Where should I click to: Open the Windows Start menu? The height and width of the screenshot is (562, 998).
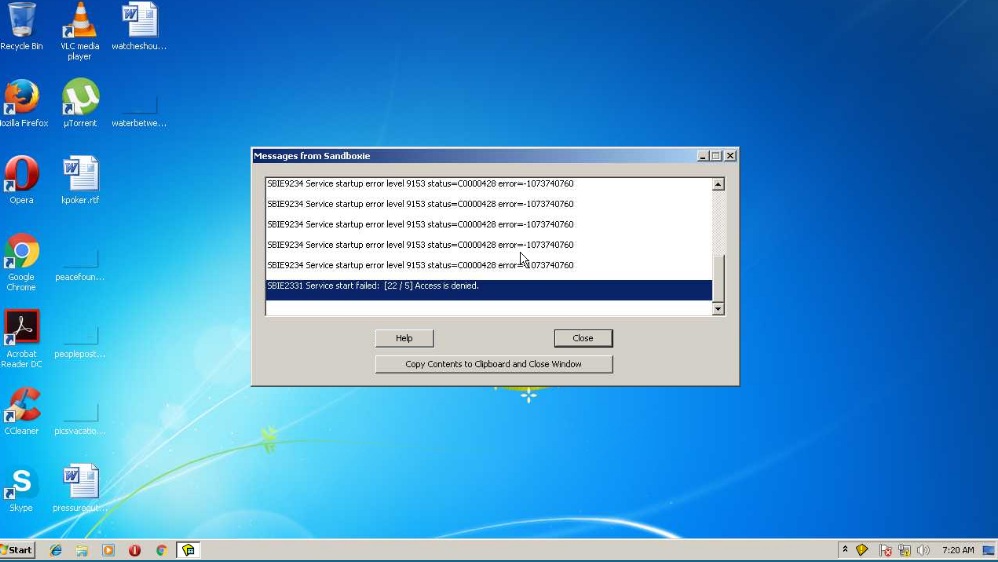[x=18, y=550]
